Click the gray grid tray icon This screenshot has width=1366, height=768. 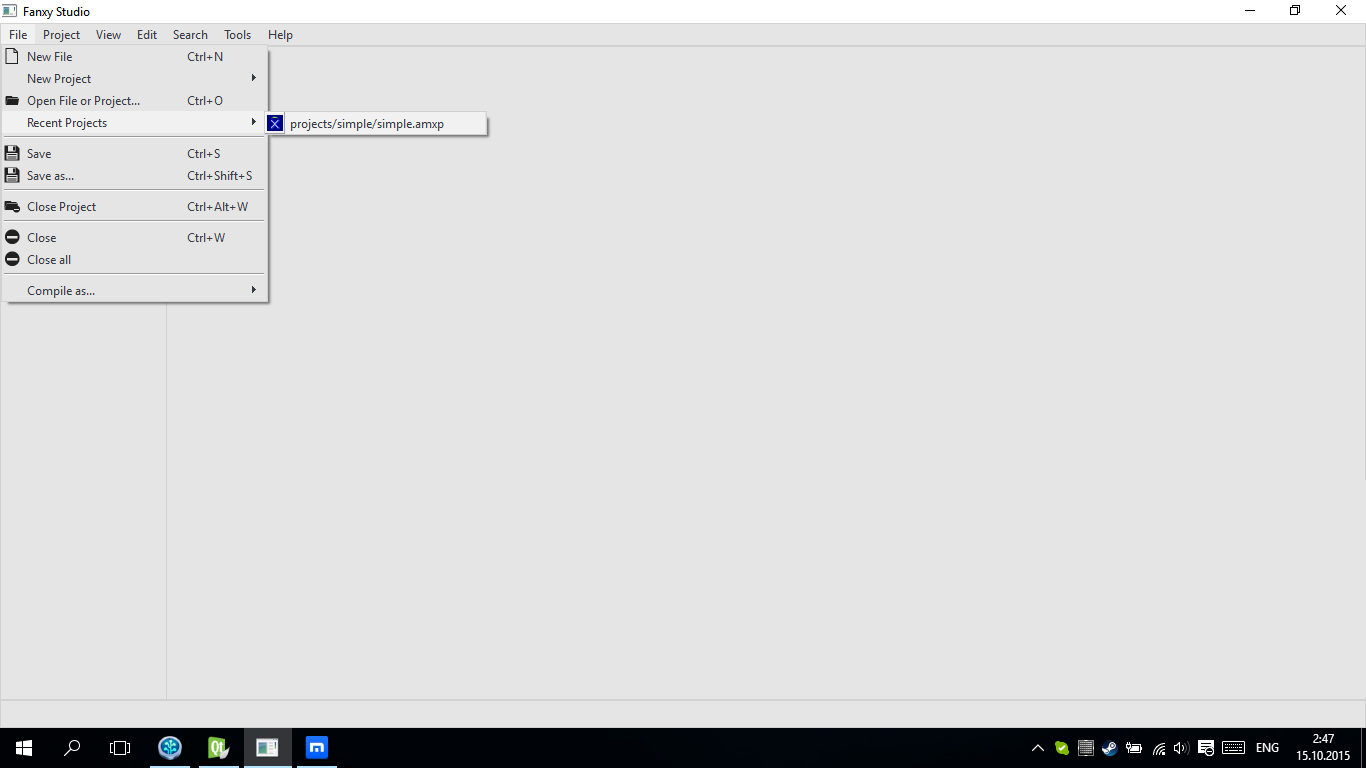click(1086, 748)
